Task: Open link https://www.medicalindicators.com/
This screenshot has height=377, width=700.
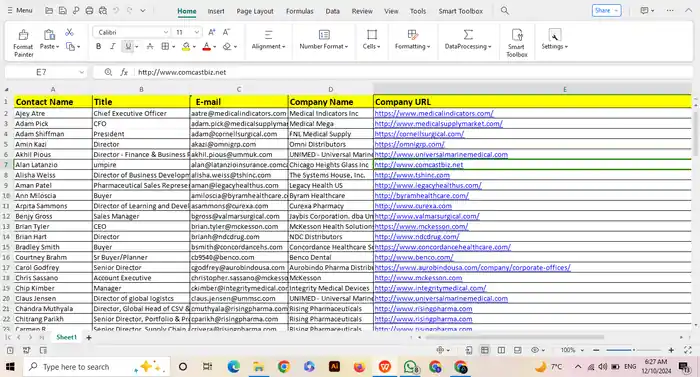Action: click(434, 113)
